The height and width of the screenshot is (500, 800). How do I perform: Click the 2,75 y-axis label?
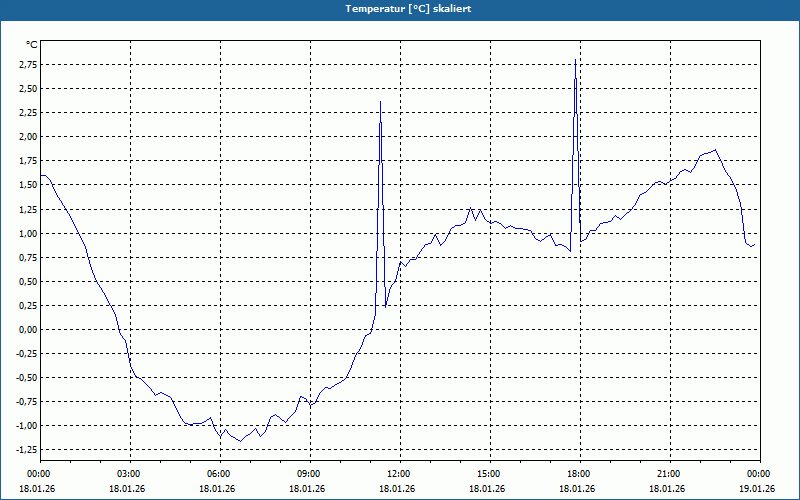29,64
